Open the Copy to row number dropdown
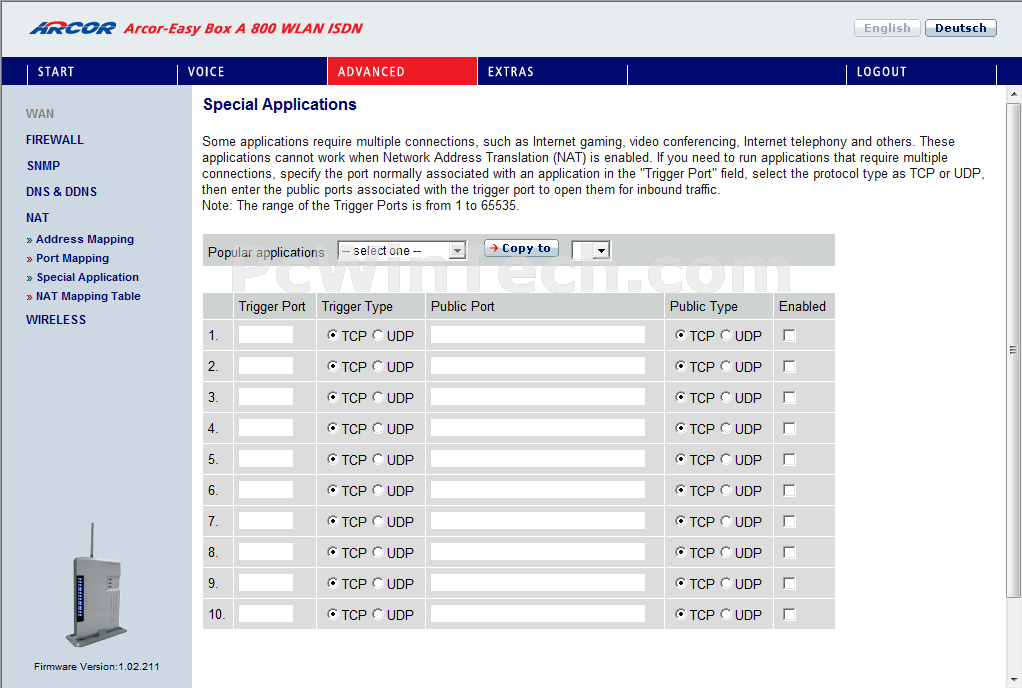The image size is (1022, 688). click(591, 250)
